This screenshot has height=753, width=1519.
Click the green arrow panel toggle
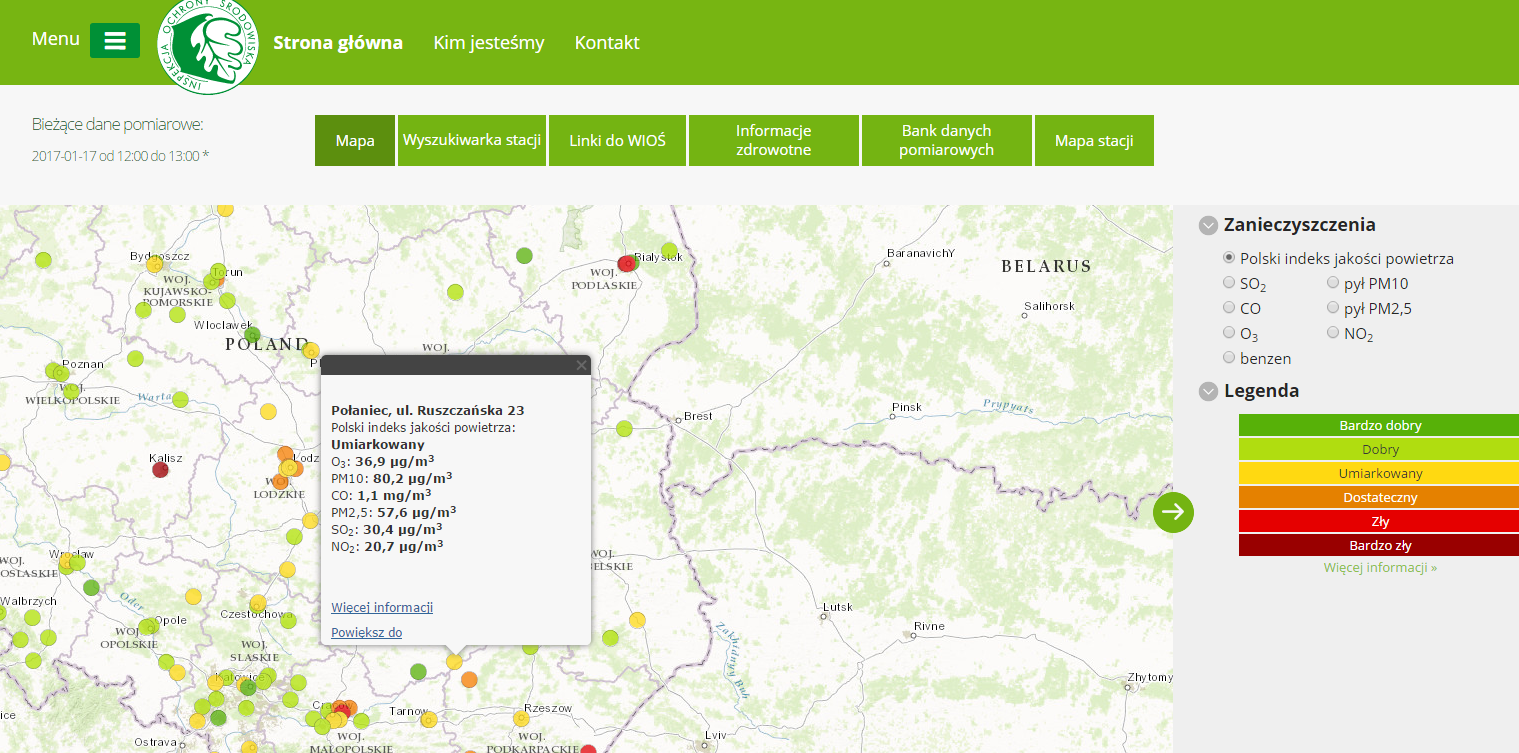tap(1173, 512)
